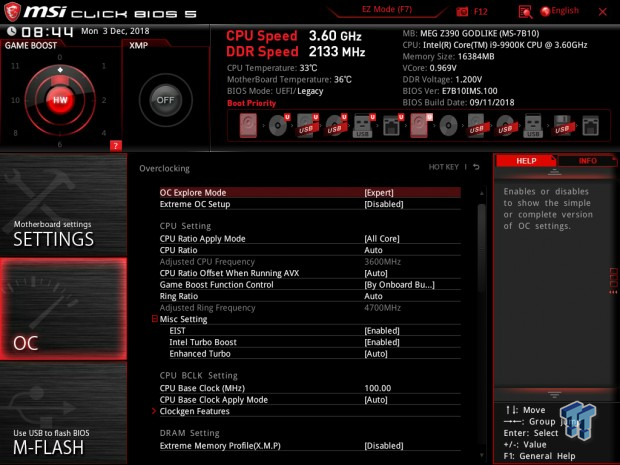Click the Adjusted CPU Frequency 3600MHz row
Screen dimensions: 620x465
(x=310, y=262)
